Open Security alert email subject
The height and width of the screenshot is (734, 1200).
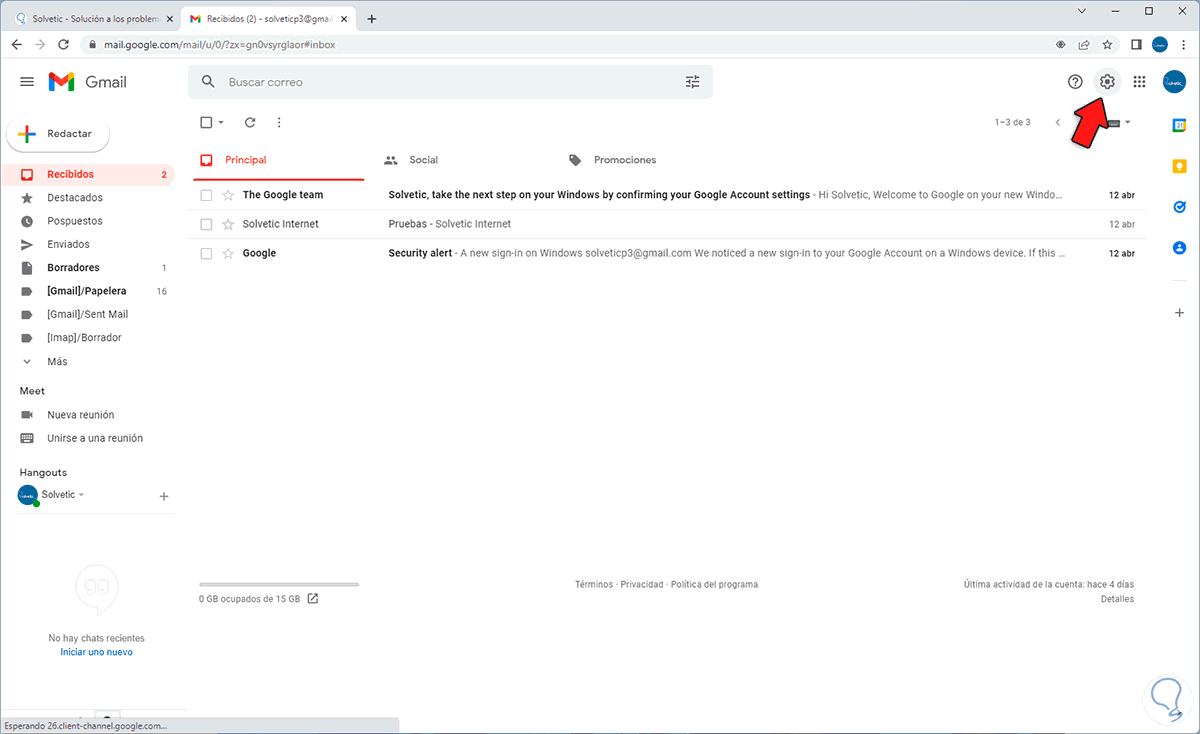[x=420, y=253]
